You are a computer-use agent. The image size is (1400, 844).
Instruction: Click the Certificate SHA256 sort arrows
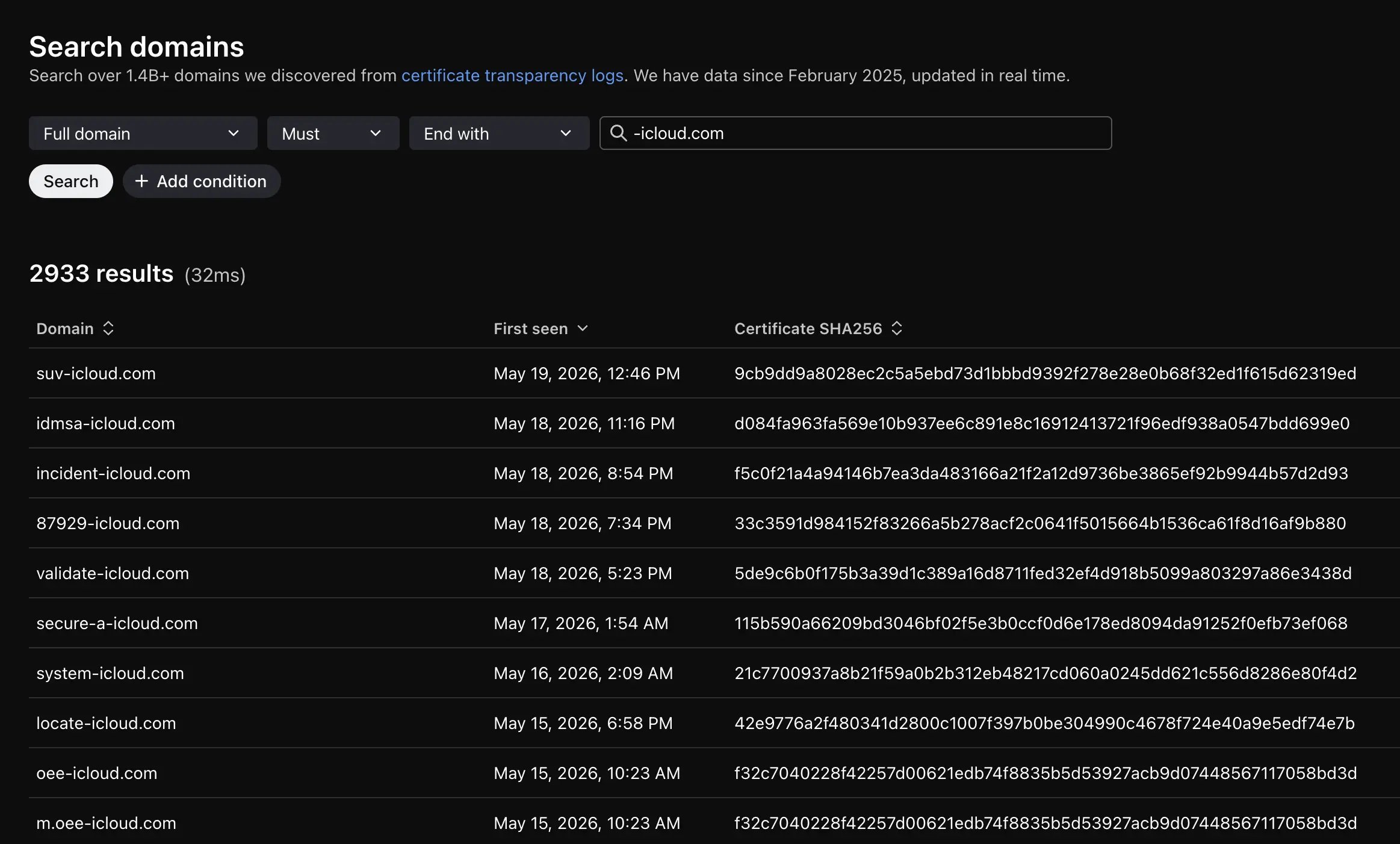[897, 328]
